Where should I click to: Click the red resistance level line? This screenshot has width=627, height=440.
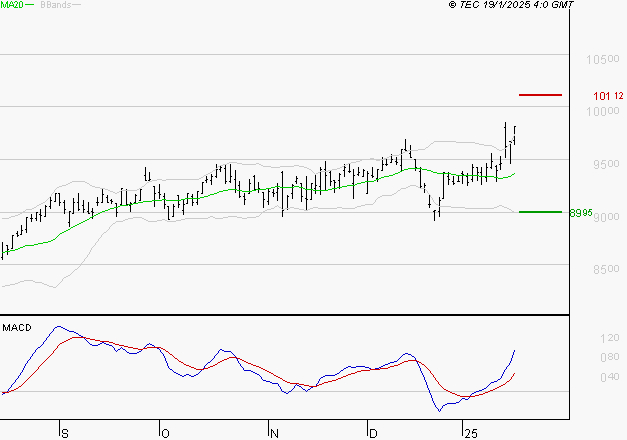[540, 95]
